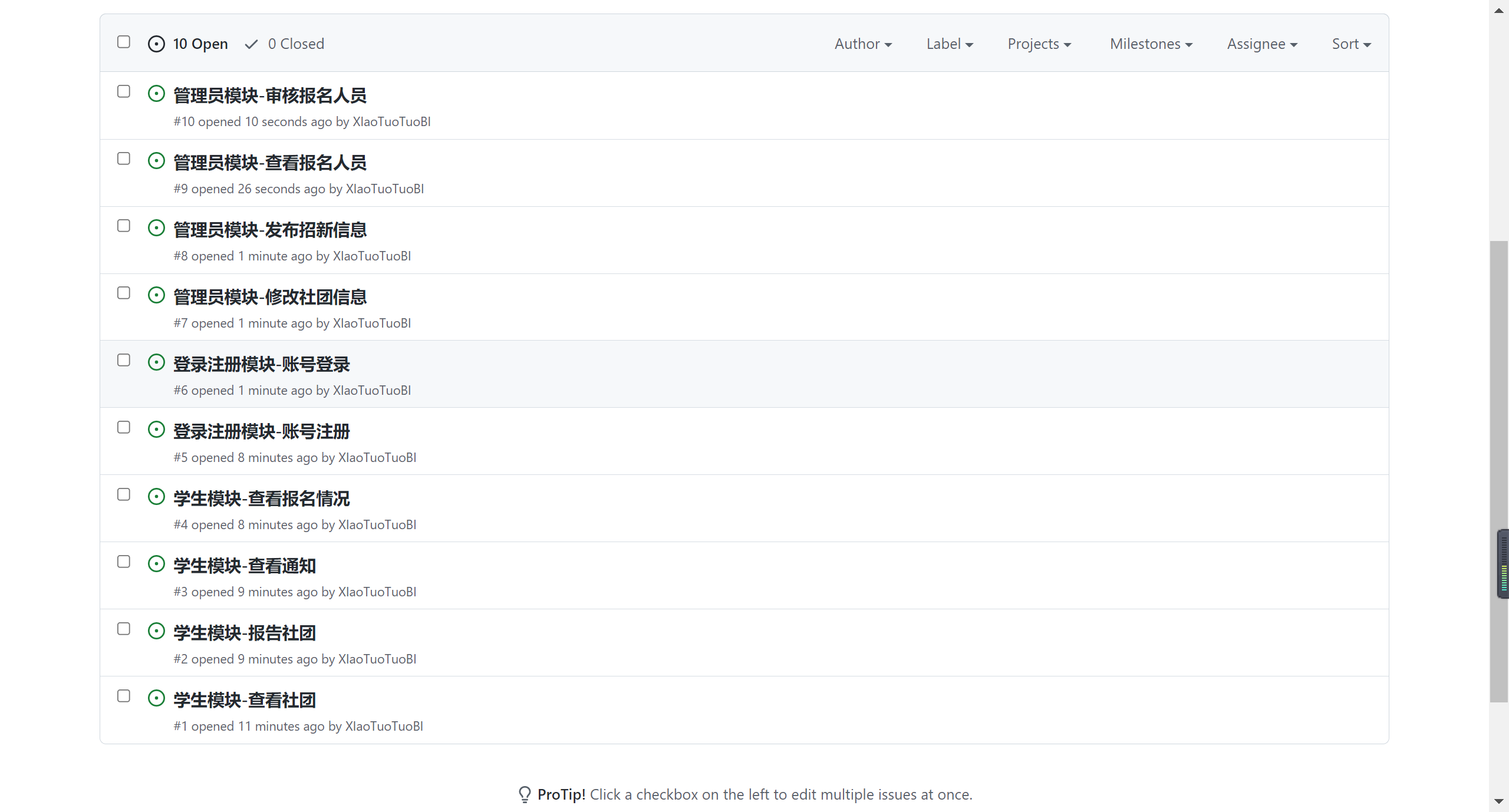Screen dimensions: 1509x812
Task: Click the open icon for issue #9
Action: coord(156,161)
